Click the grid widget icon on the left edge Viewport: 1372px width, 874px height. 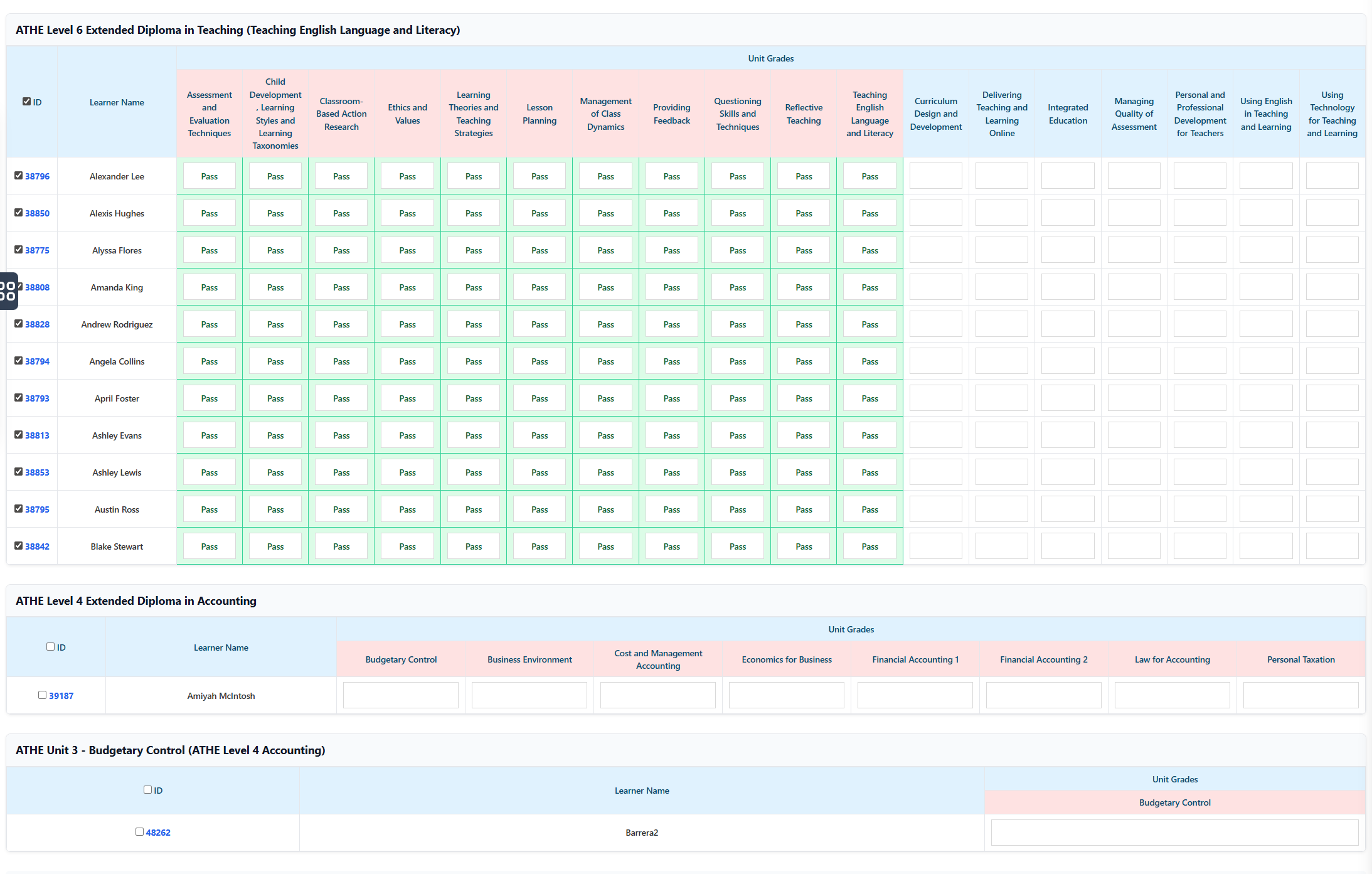9,291
